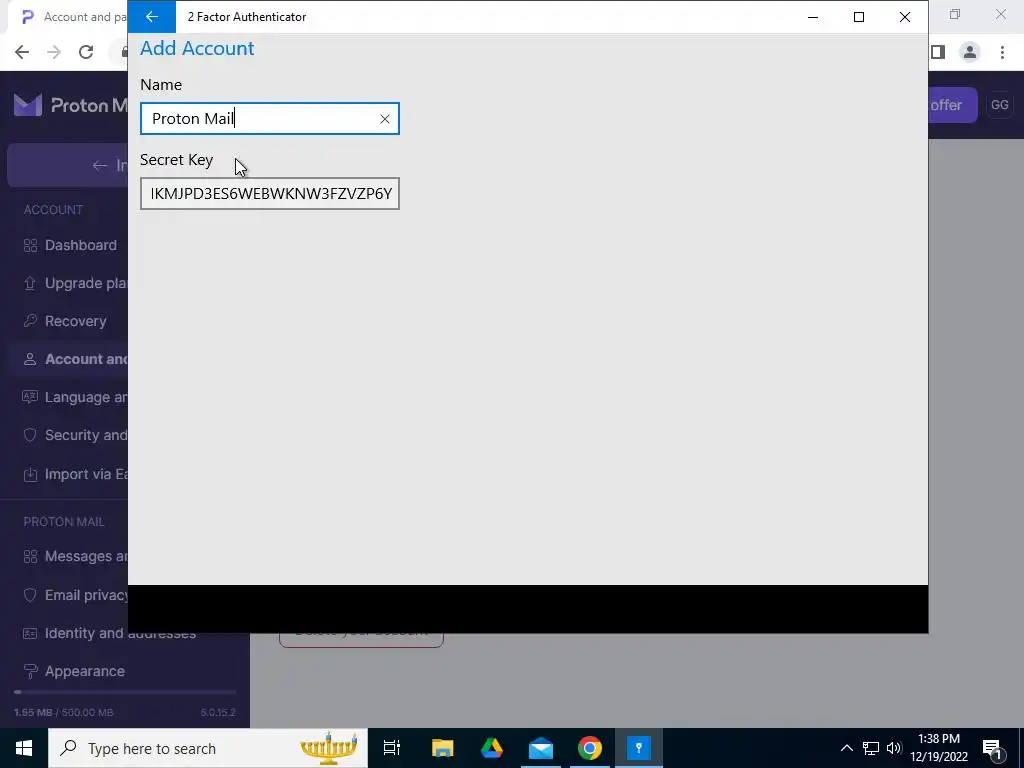The height and width of the screenshot is (768, 1024).
Task: Toggle the Chrome side panel icon
Action: point(938,52)
